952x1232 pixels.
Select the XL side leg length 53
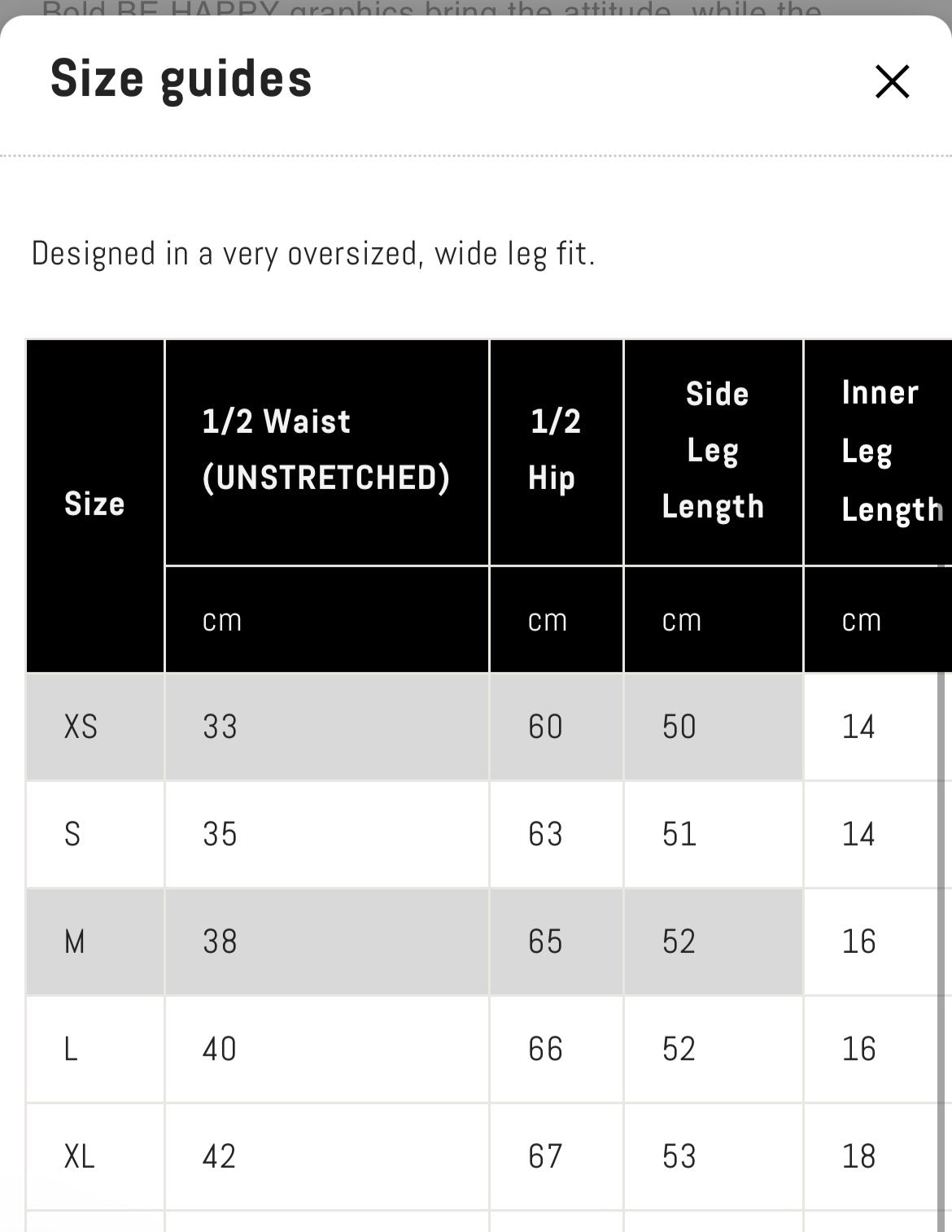point(679,1156)
